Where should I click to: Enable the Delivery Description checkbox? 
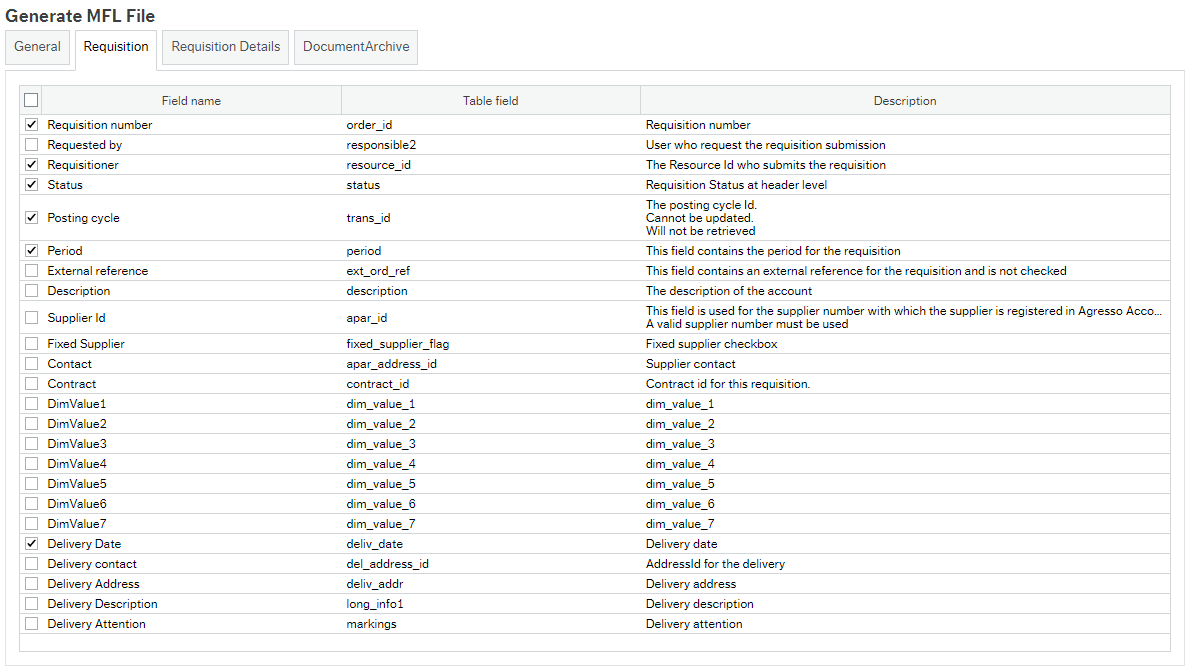pos(31,604)
